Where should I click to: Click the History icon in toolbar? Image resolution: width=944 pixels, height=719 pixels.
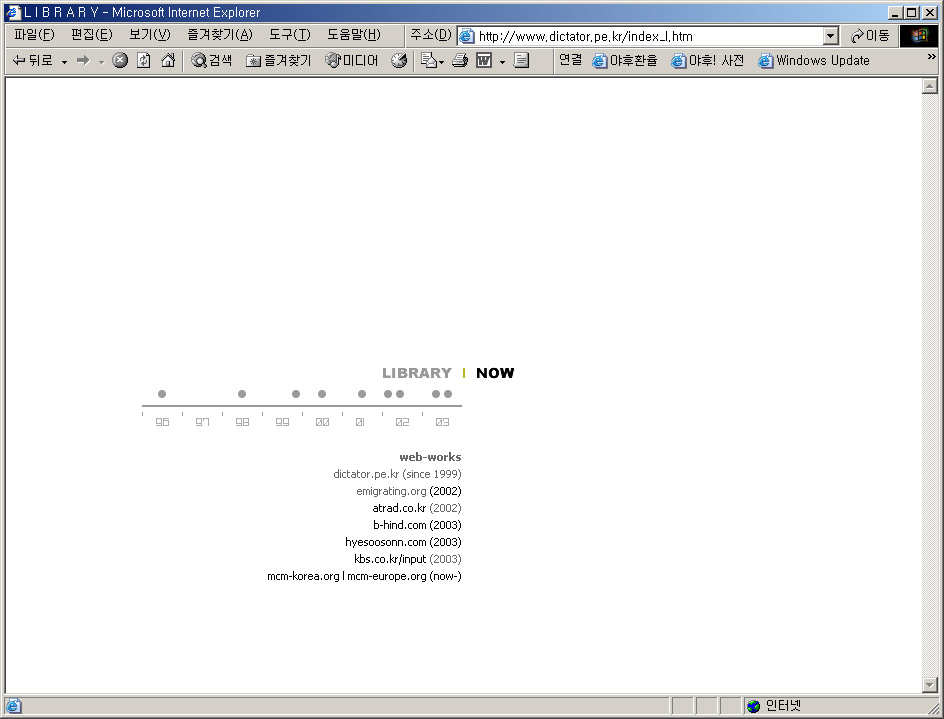(x=399, y=61)
